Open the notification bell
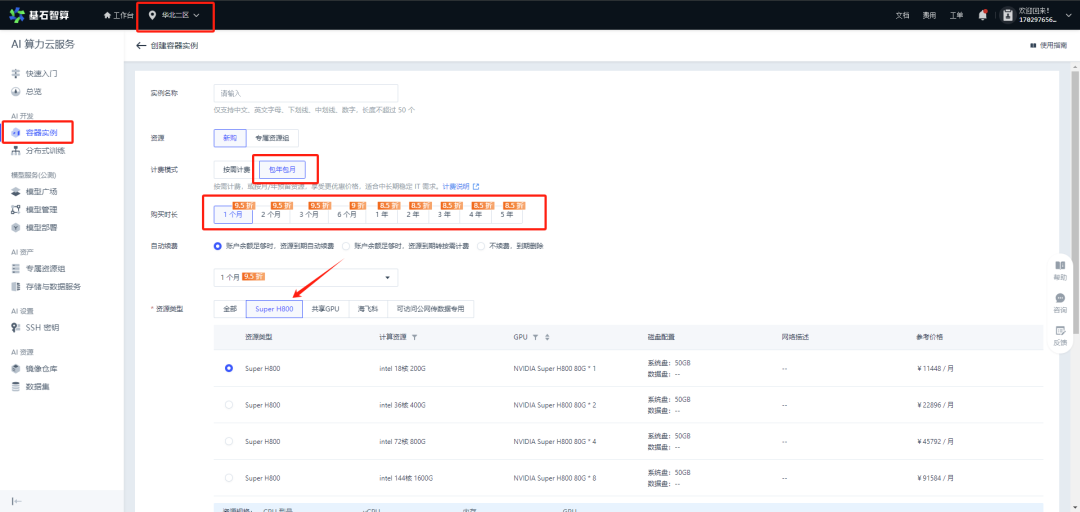 click(x=982, y=15)
